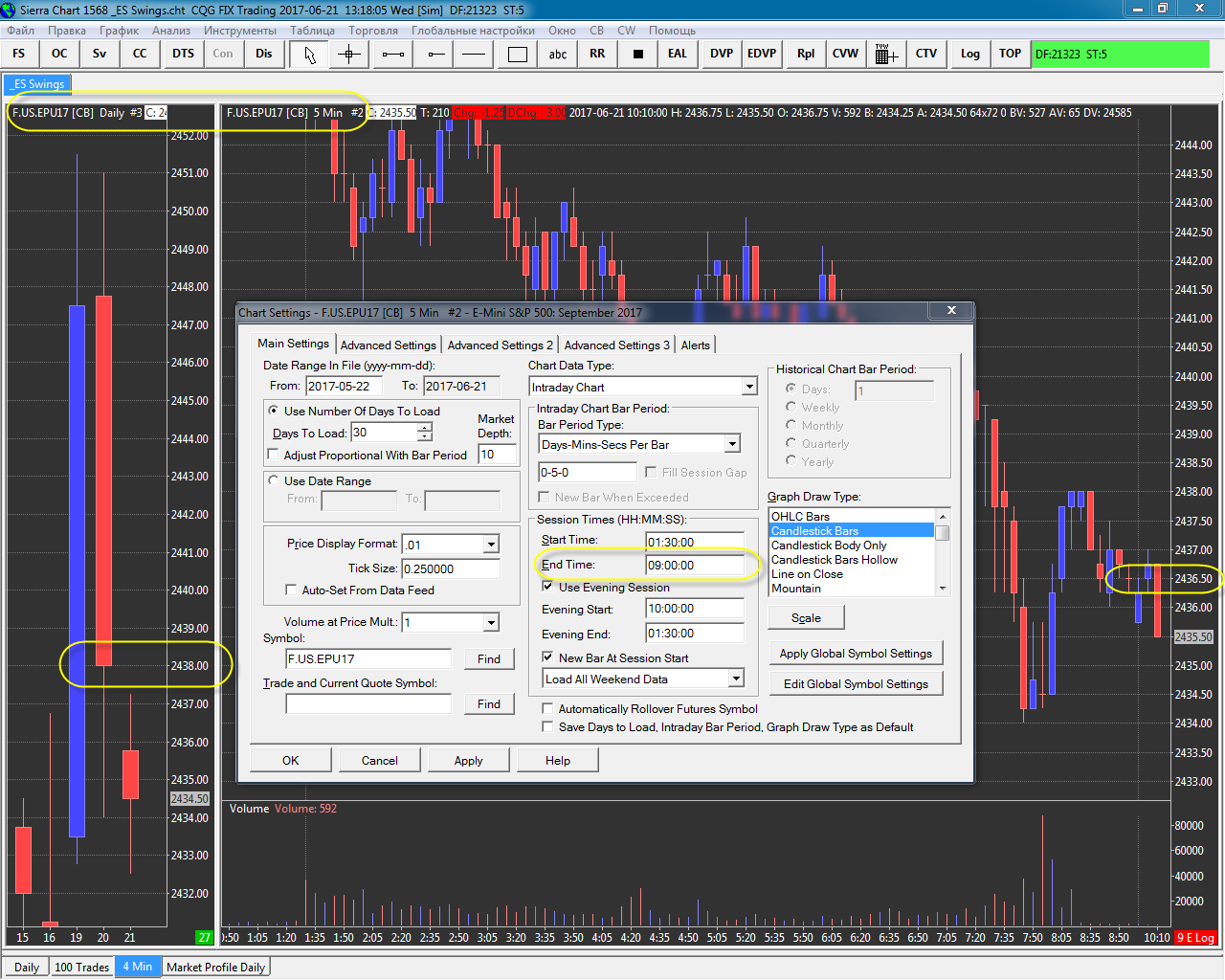Click the End Time input field
This screenshot has height=980, width=1225.
694,565
